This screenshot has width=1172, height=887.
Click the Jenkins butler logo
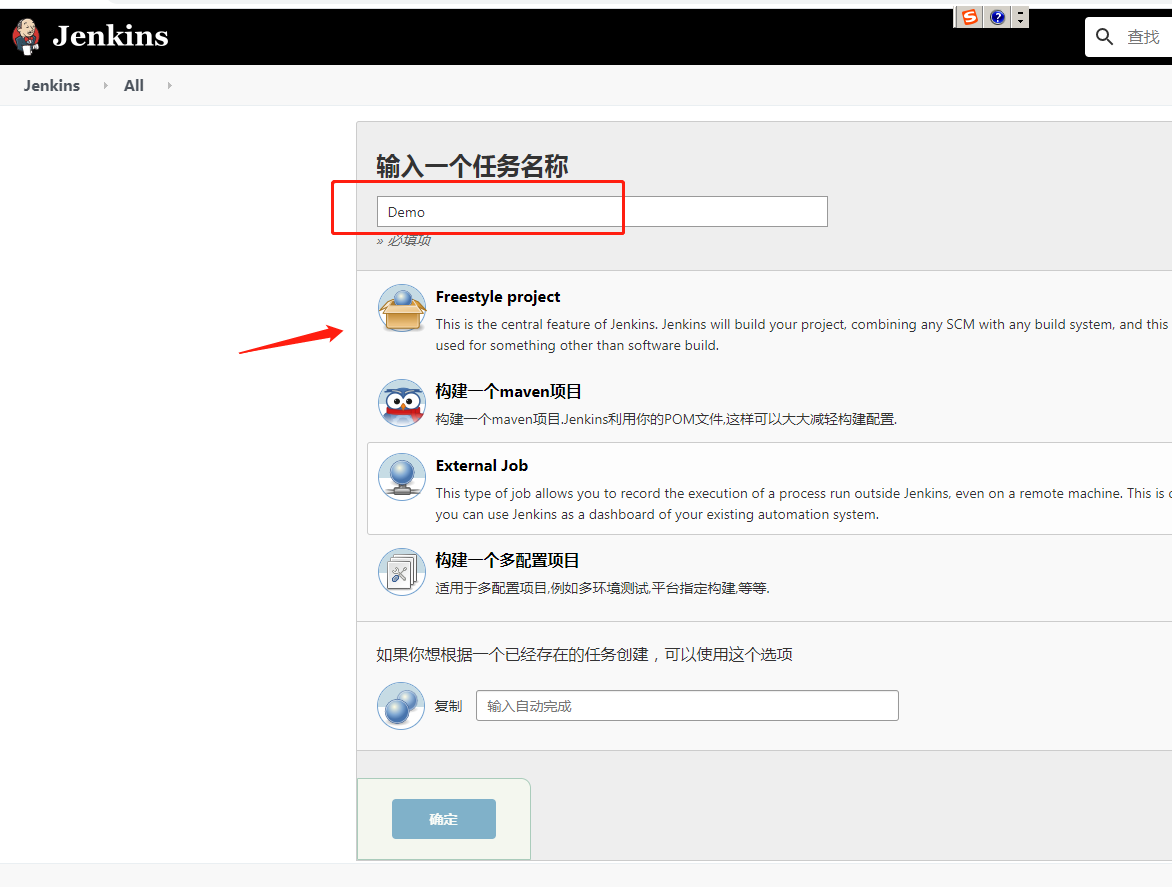point(27,36)
